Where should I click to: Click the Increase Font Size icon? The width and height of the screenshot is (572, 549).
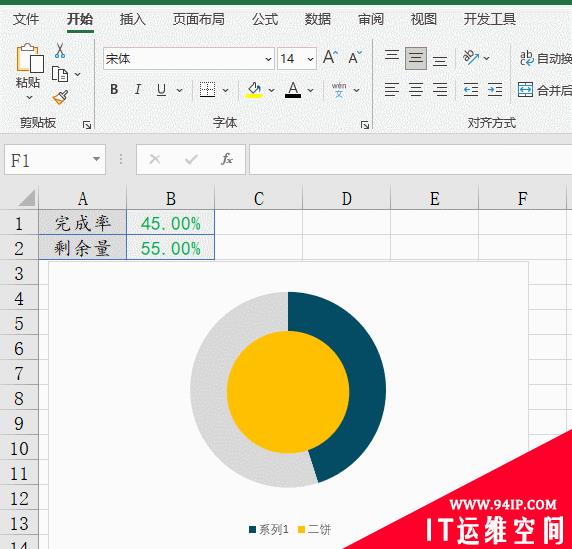coord(331,58)
